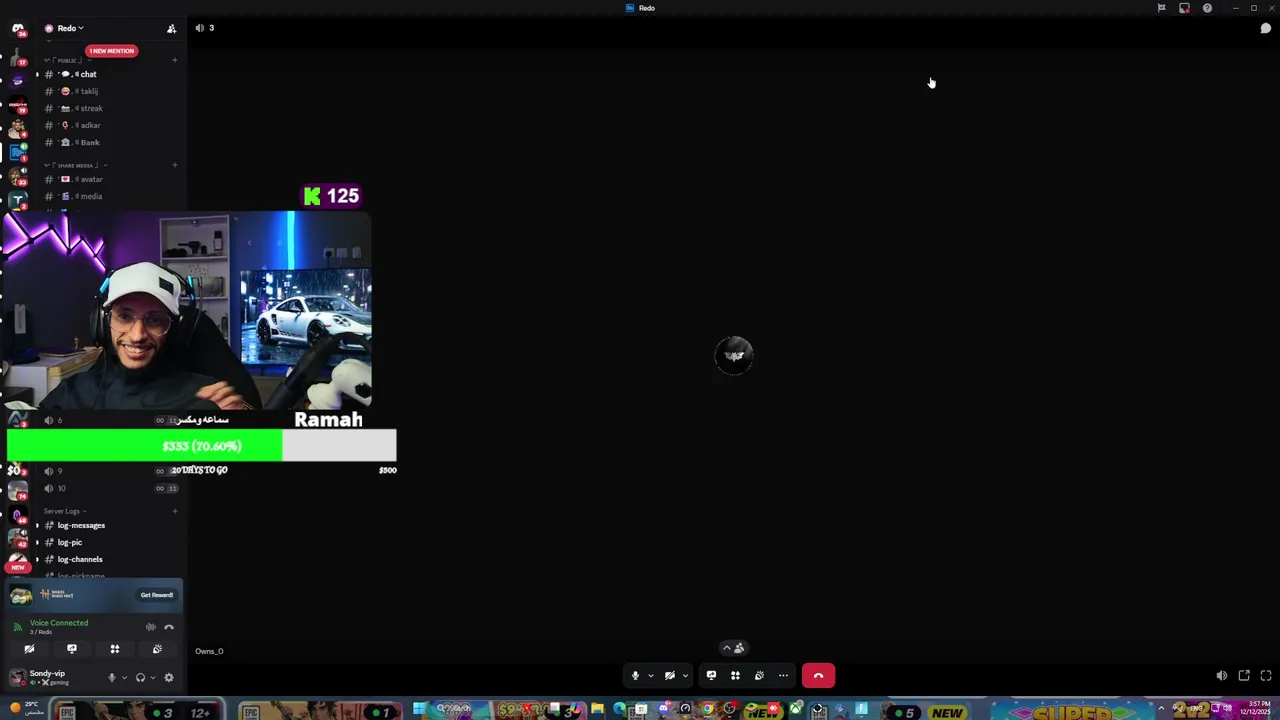Open input device options arrow in user panel
The height and width of the screenshot is (720, 1280).
124,677
